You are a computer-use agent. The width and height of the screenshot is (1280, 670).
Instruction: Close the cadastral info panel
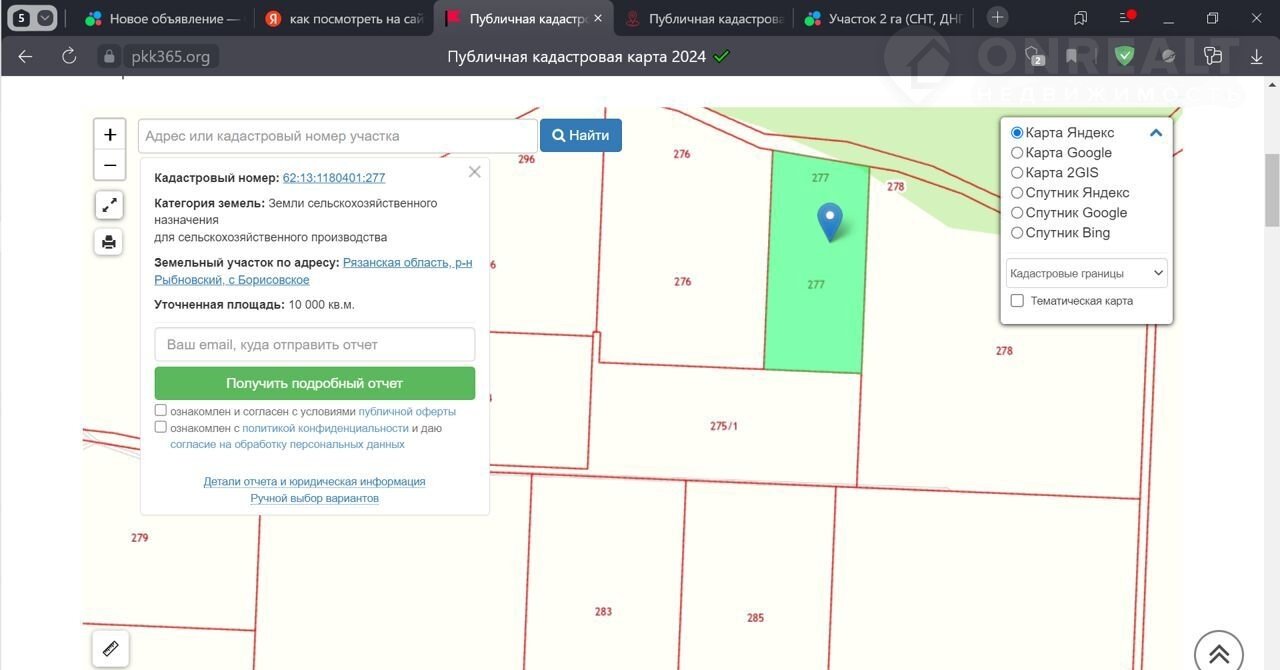click(x=474, y=172)
